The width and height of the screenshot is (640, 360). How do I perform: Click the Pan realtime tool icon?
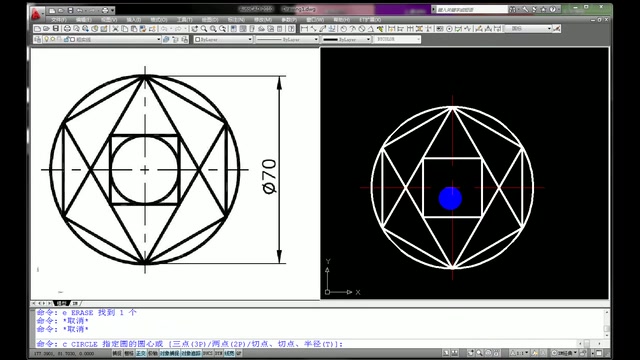(195, 29)
